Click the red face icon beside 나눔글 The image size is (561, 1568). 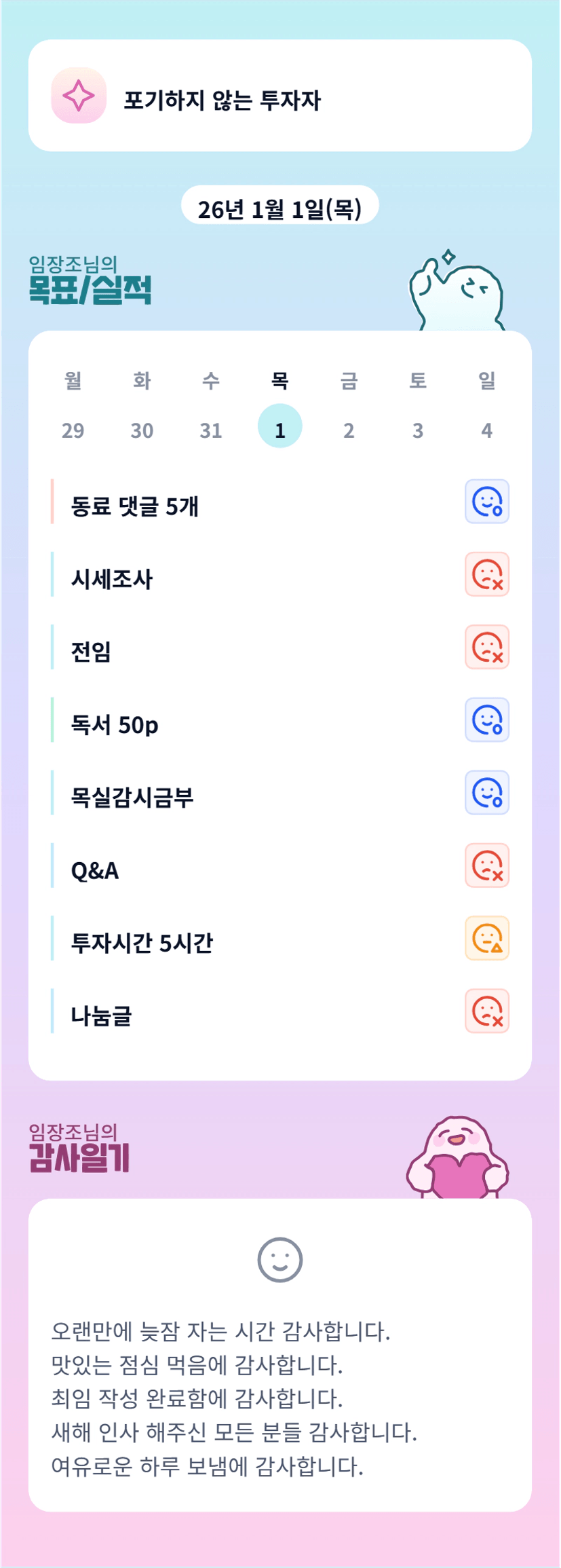click(486, 1011)
